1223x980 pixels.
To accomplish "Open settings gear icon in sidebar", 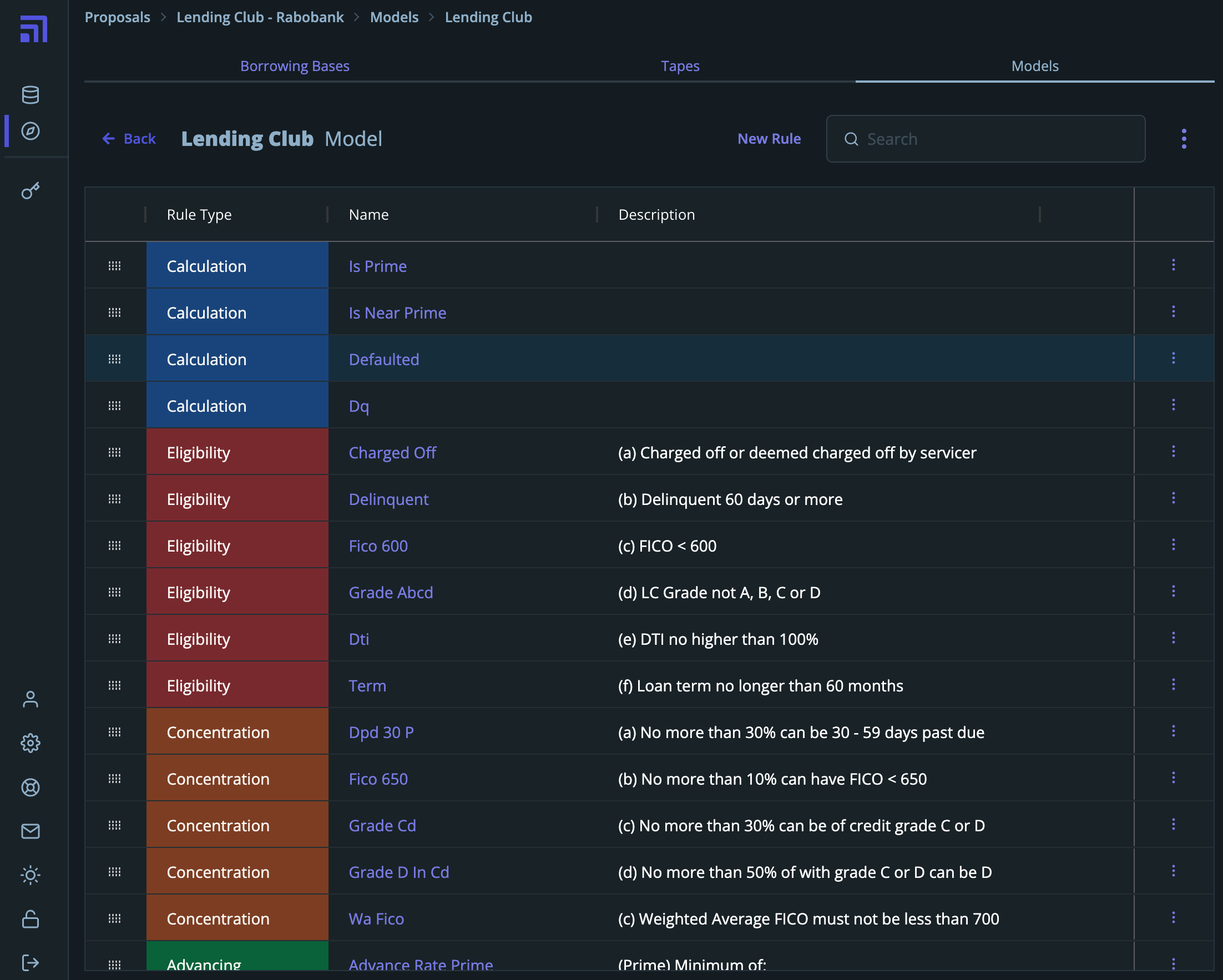I will (31, 743).
